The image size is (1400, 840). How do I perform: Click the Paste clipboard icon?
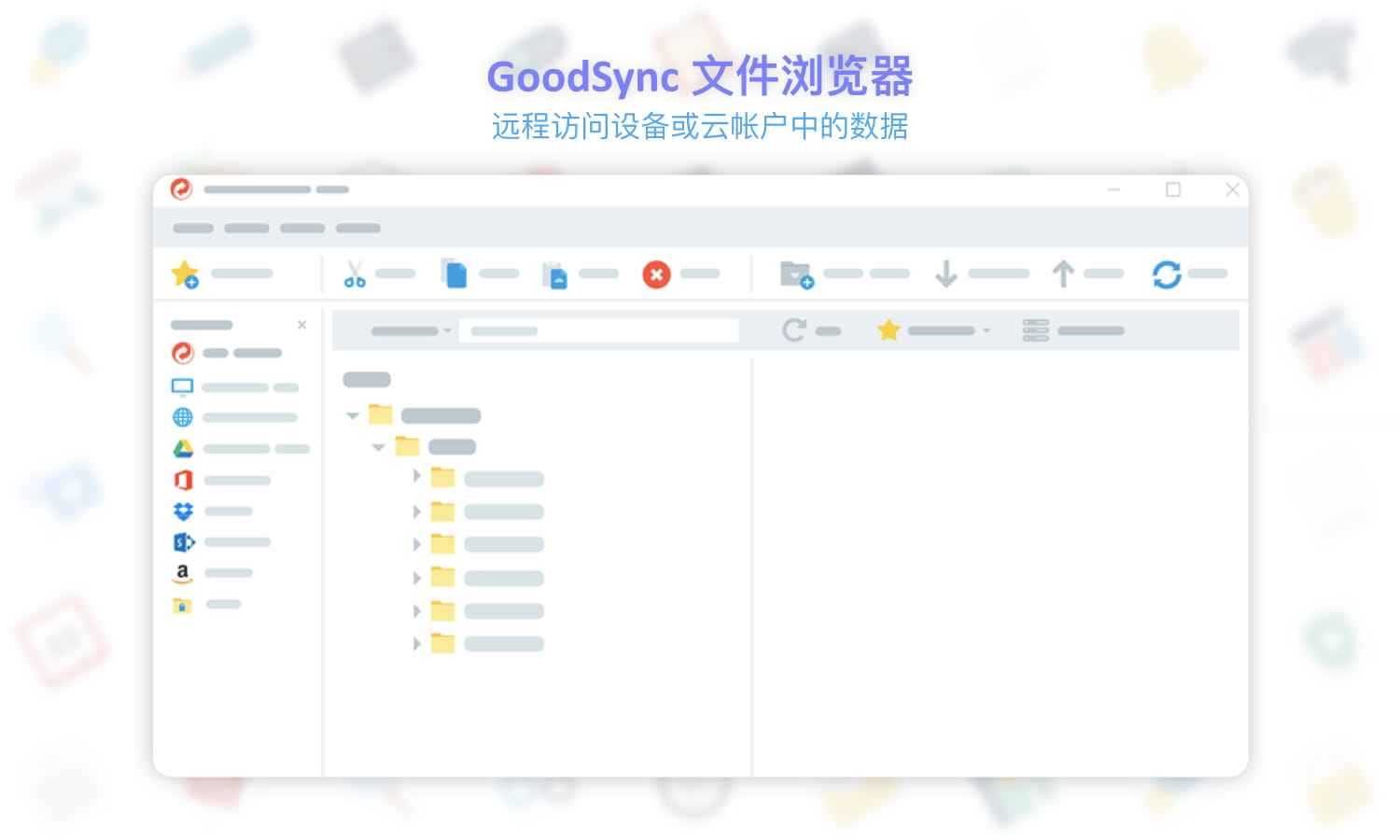(555, 275)
